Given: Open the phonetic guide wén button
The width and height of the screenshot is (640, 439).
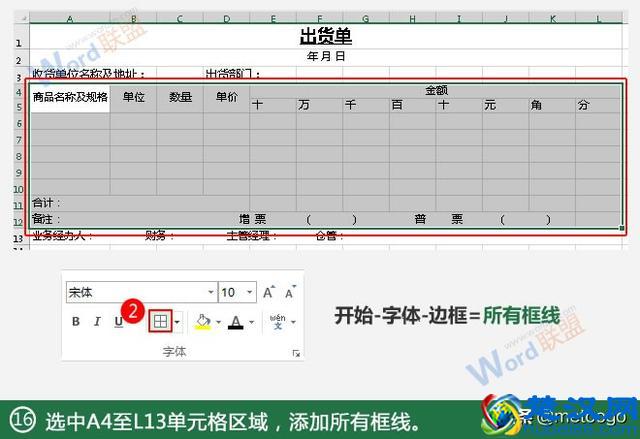Looking at the screenshot, I should (x=278, y=322).
